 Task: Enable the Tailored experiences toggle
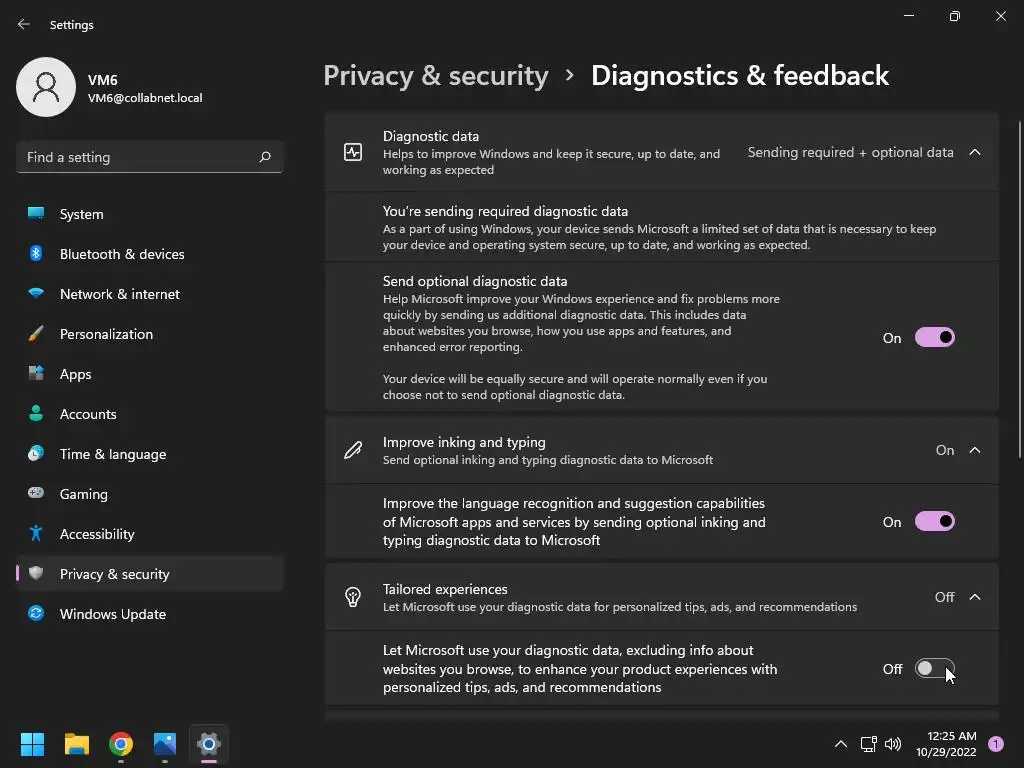click(935, 669)
